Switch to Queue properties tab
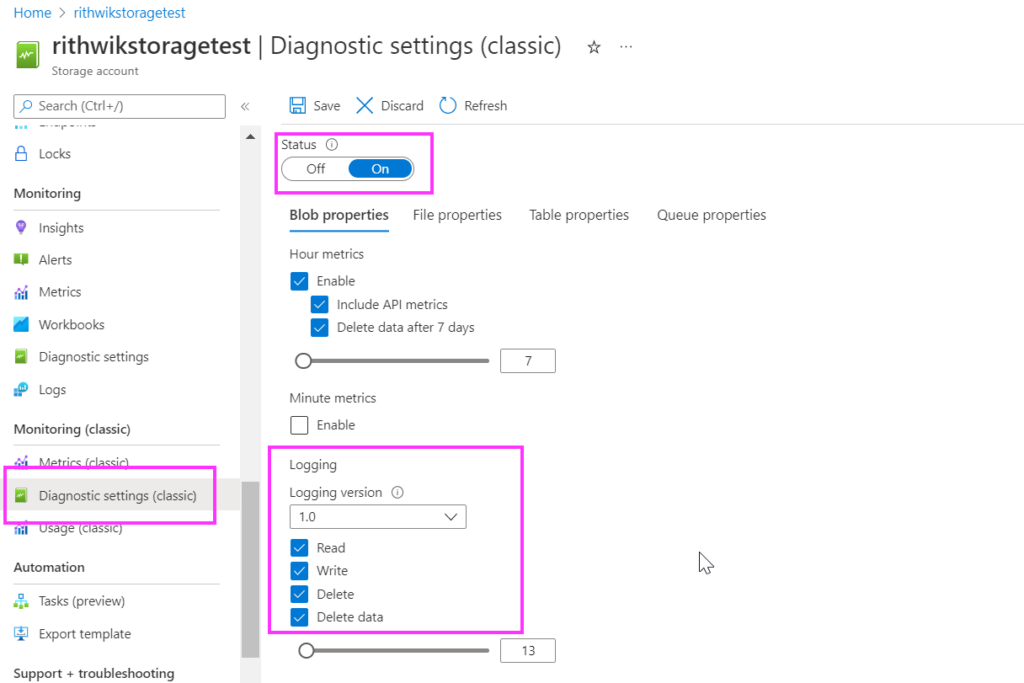 (711, 215)
